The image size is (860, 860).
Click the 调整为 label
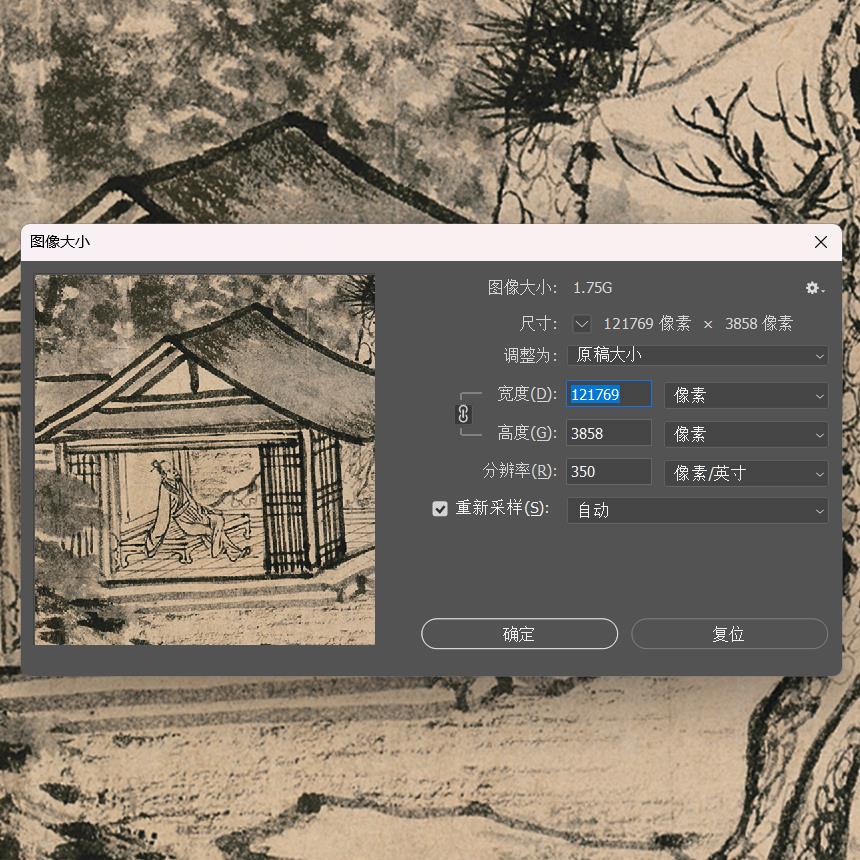(530, 355)
